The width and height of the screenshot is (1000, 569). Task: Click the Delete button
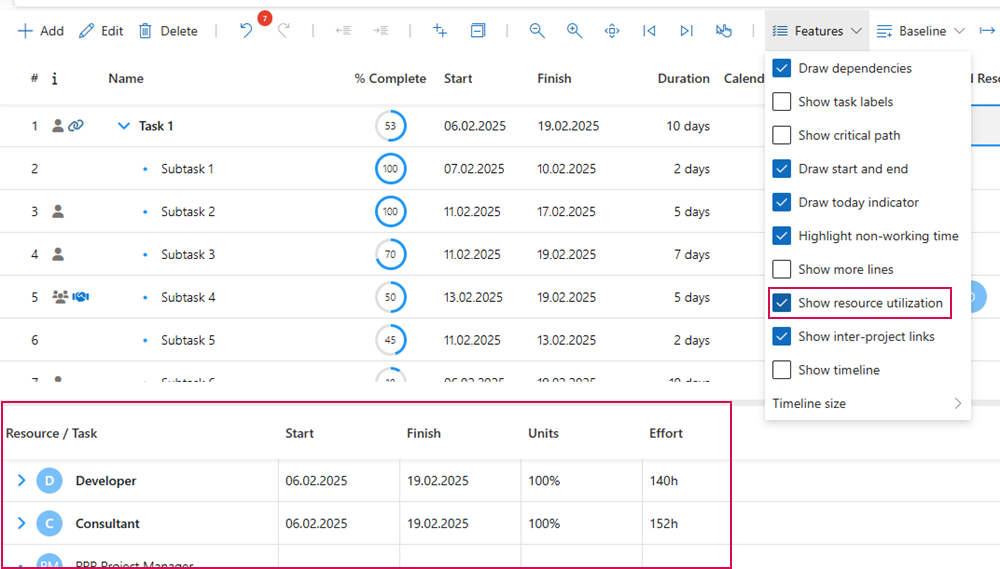168,31
